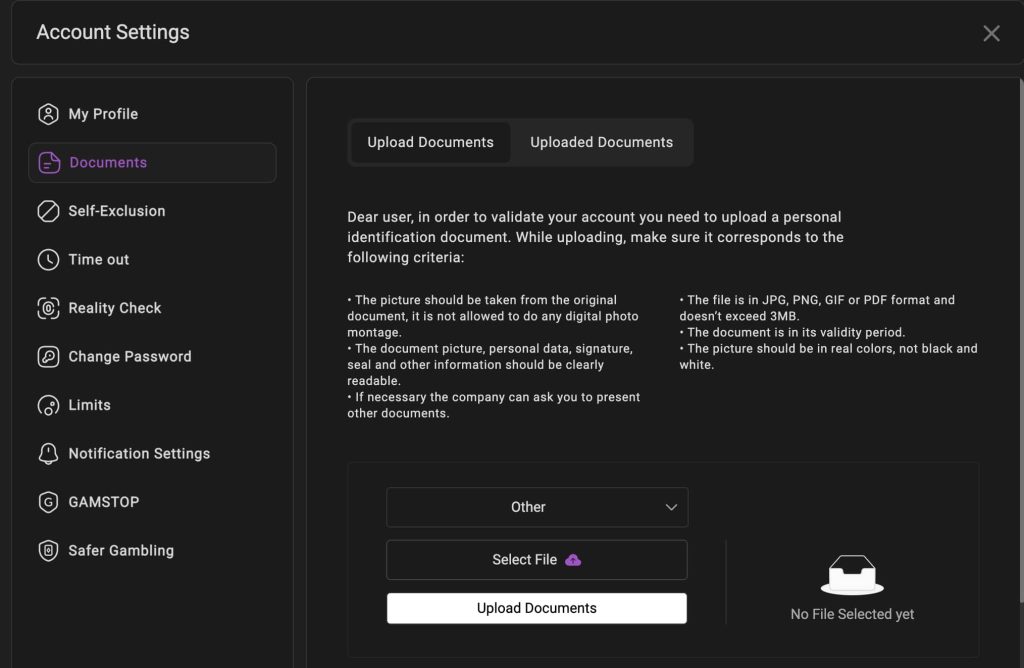Click the Safer Gambling shield icon

point(48,551)
